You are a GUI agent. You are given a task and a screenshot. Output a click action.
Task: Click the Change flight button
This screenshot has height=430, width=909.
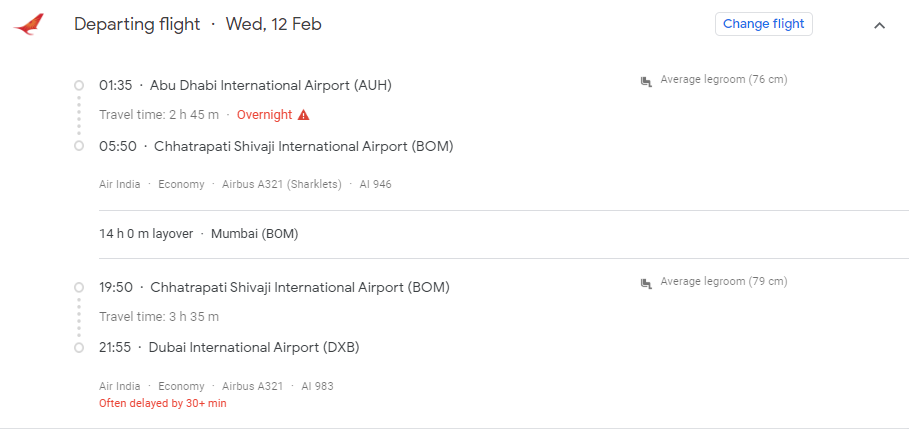tap(763, 24)
